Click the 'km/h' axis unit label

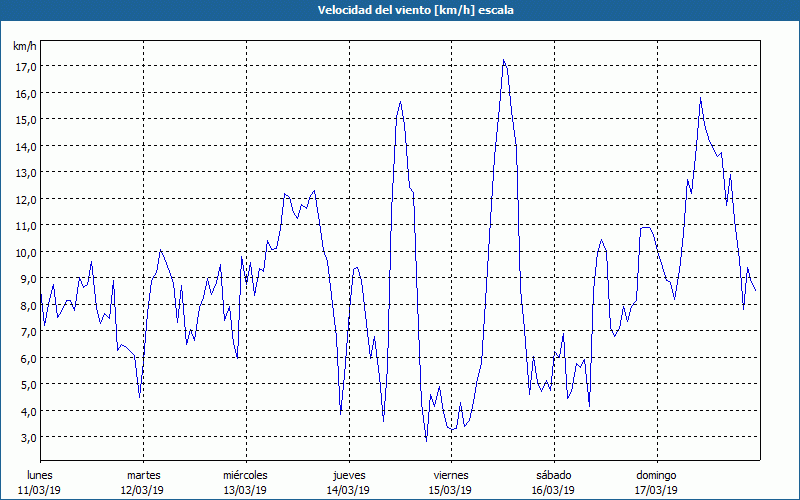[x=24, y=46]
